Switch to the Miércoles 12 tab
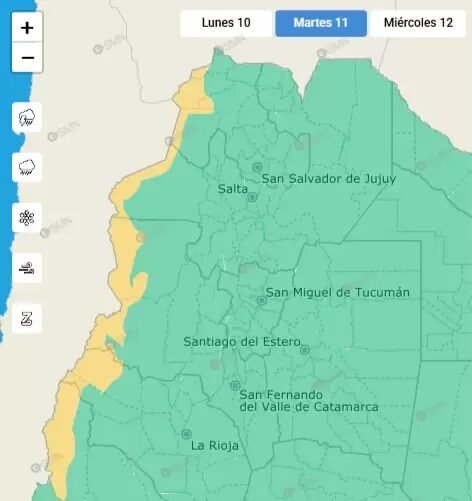This screenshot has height=501, width=472. [x=418, y=23]
